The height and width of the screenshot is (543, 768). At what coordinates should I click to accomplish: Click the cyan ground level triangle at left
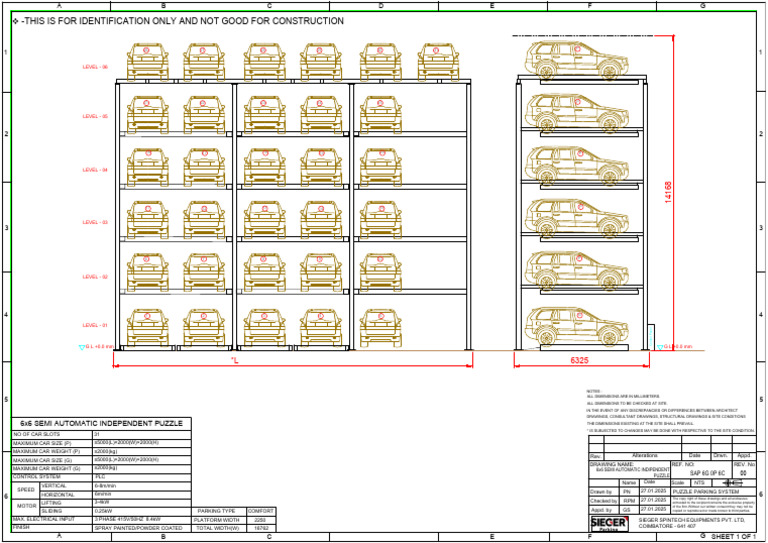[x=82, y=347]
